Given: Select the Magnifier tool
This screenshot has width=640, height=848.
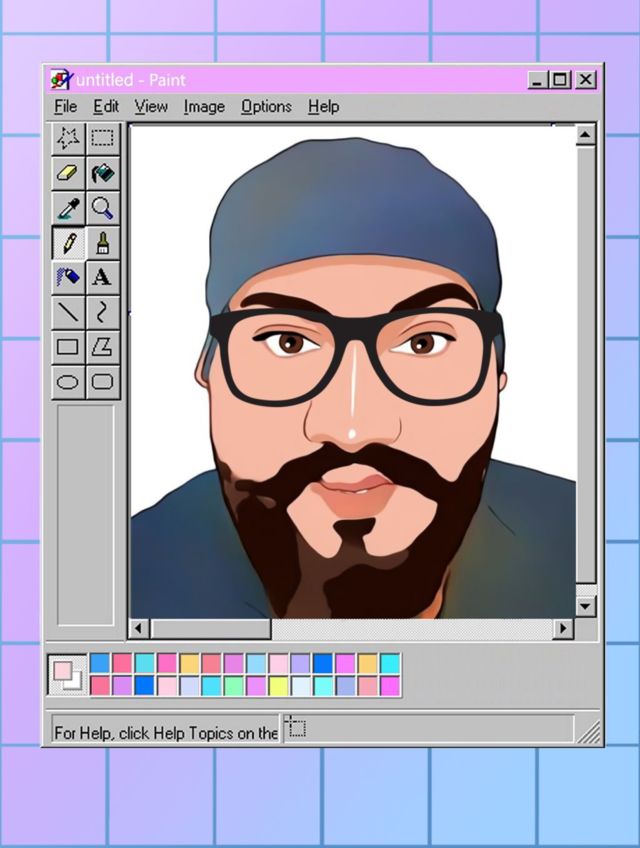Looking at the screenshot, I should click(x=102, y=208).
